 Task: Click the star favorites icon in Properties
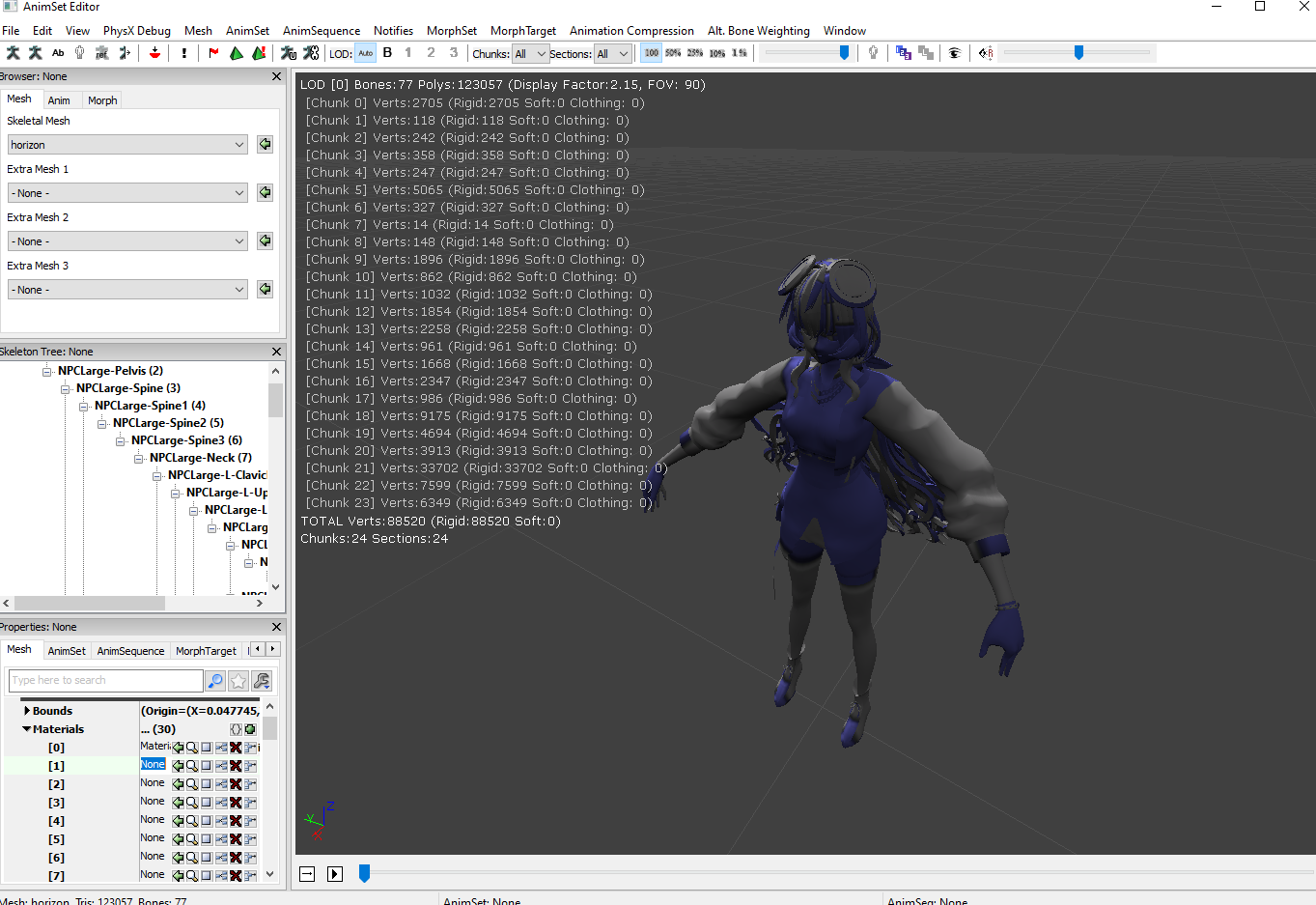pos(238,681)
